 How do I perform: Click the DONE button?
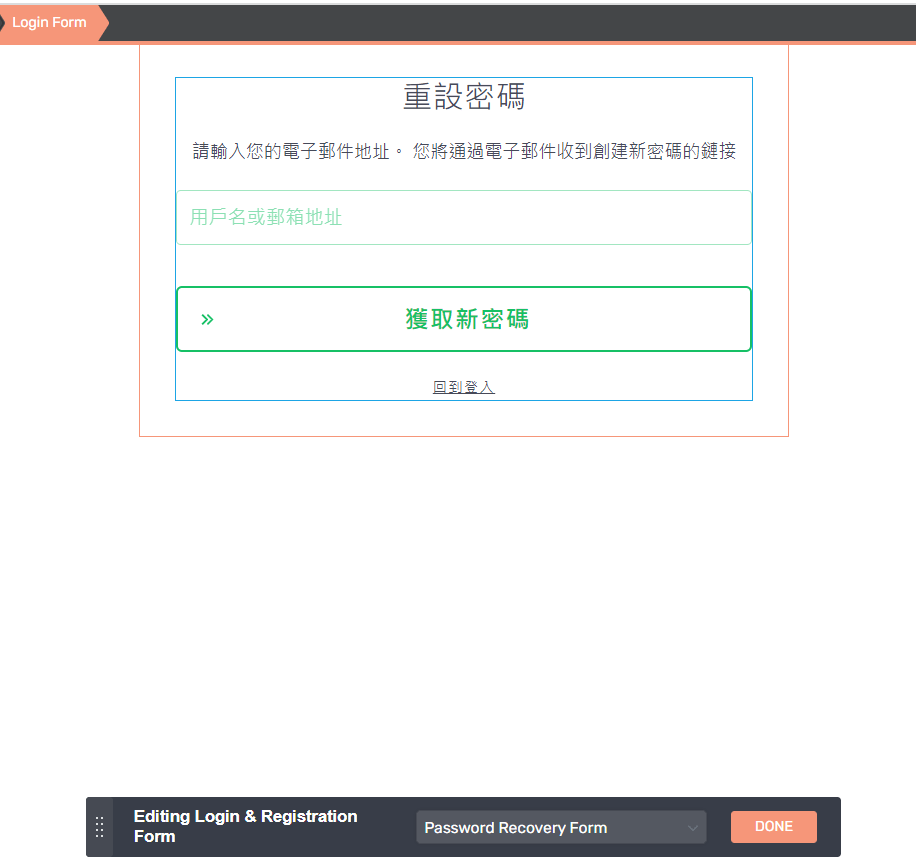coord(773,827)
